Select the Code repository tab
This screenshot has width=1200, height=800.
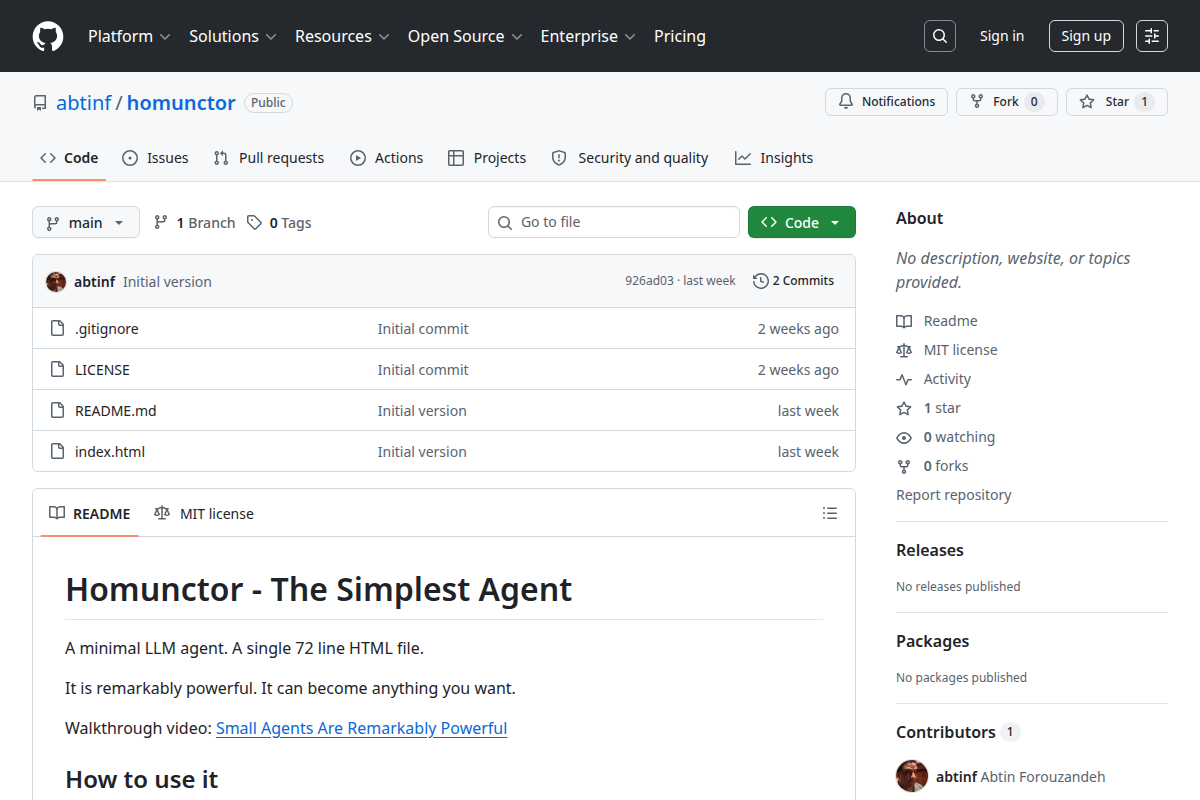69,158
